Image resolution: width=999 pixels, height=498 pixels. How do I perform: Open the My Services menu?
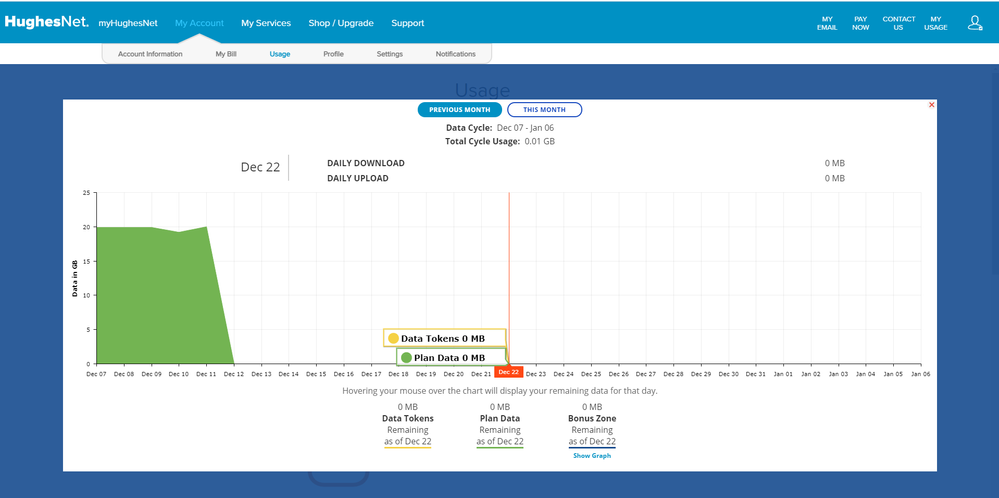point(266,23)
